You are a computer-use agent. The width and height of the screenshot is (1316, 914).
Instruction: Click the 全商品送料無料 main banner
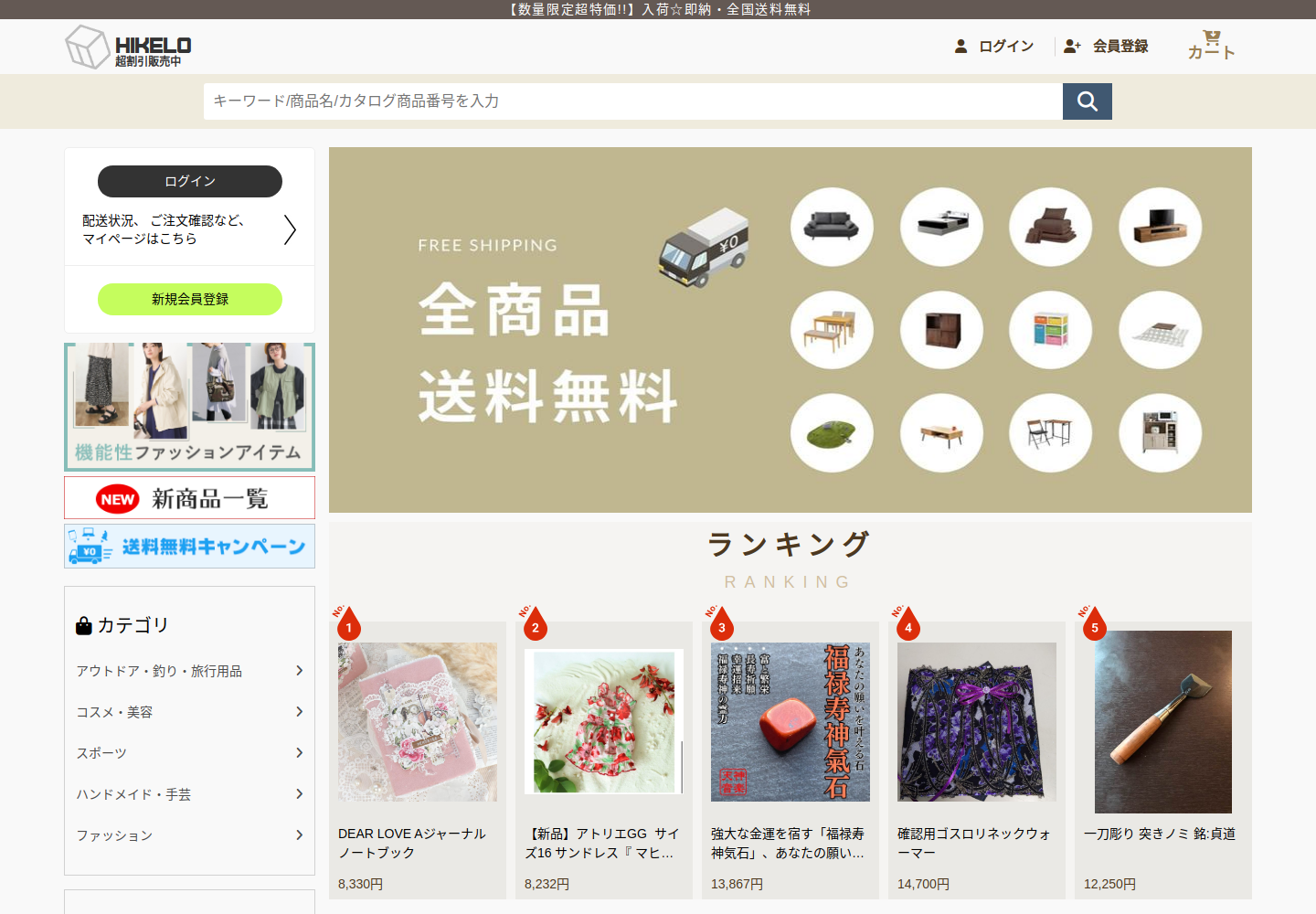[791, 330]
